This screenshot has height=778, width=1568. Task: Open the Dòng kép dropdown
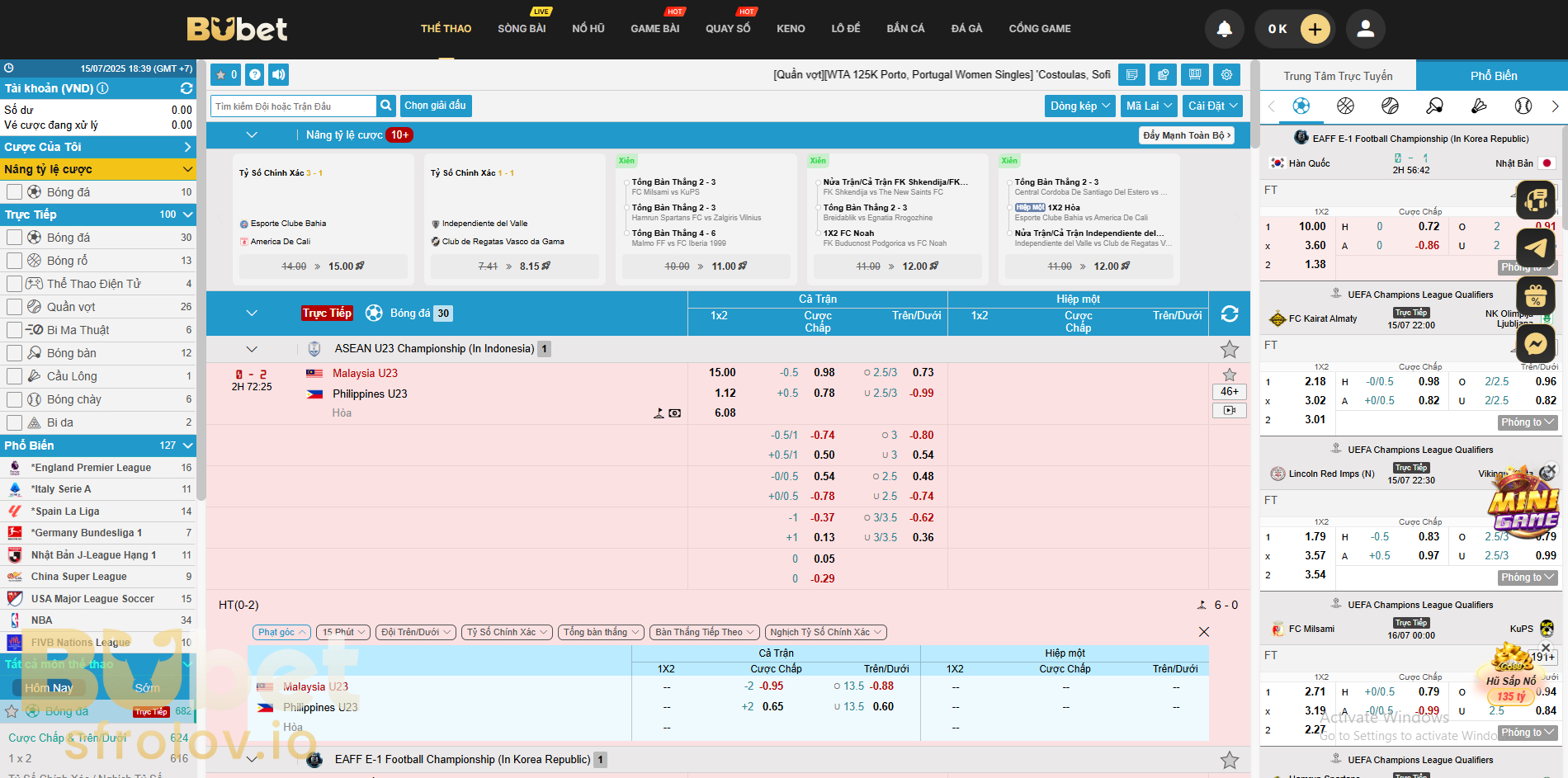[1079, 106]
